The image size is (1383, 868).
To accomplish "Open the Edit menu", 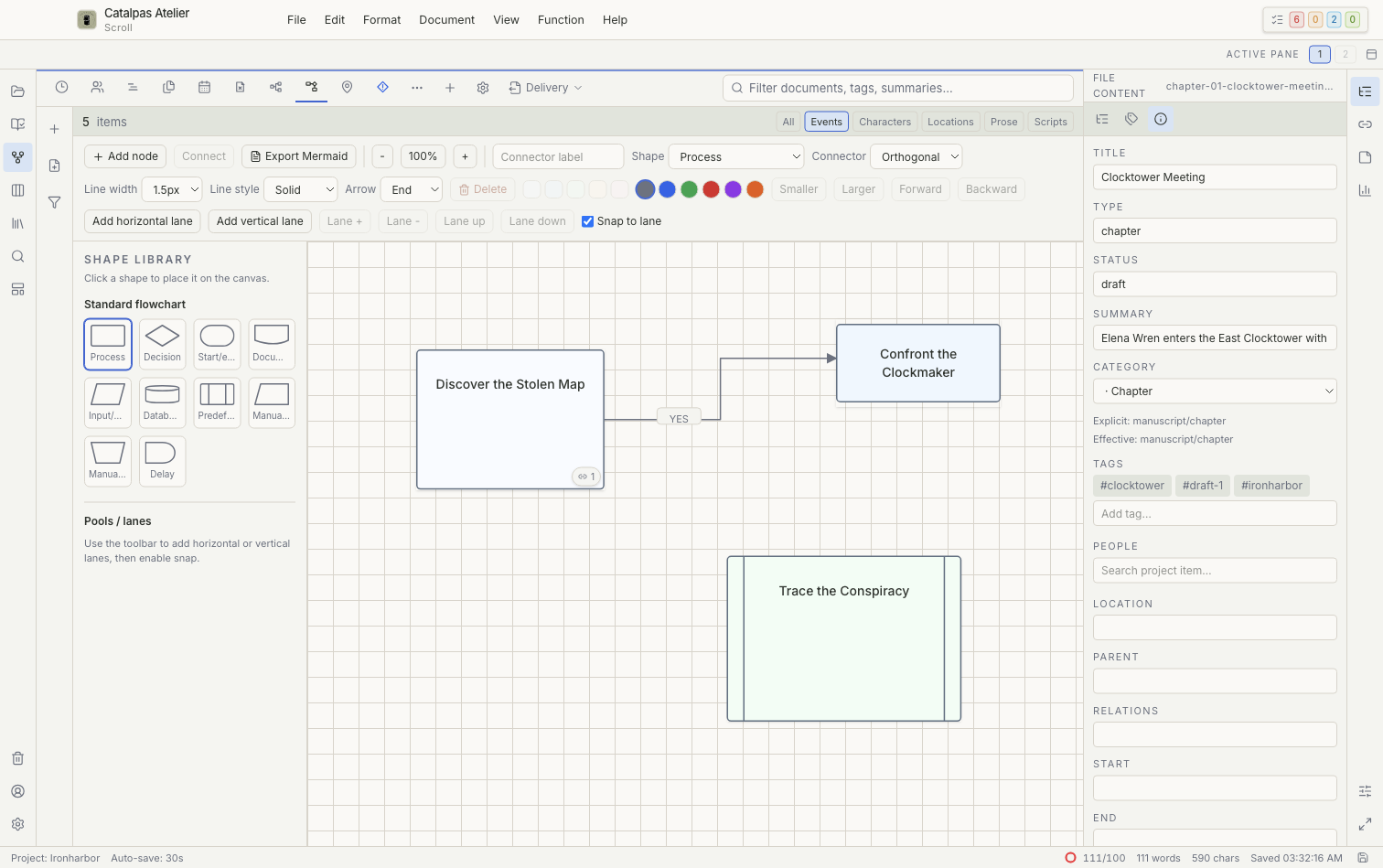I will coord(335,20).
